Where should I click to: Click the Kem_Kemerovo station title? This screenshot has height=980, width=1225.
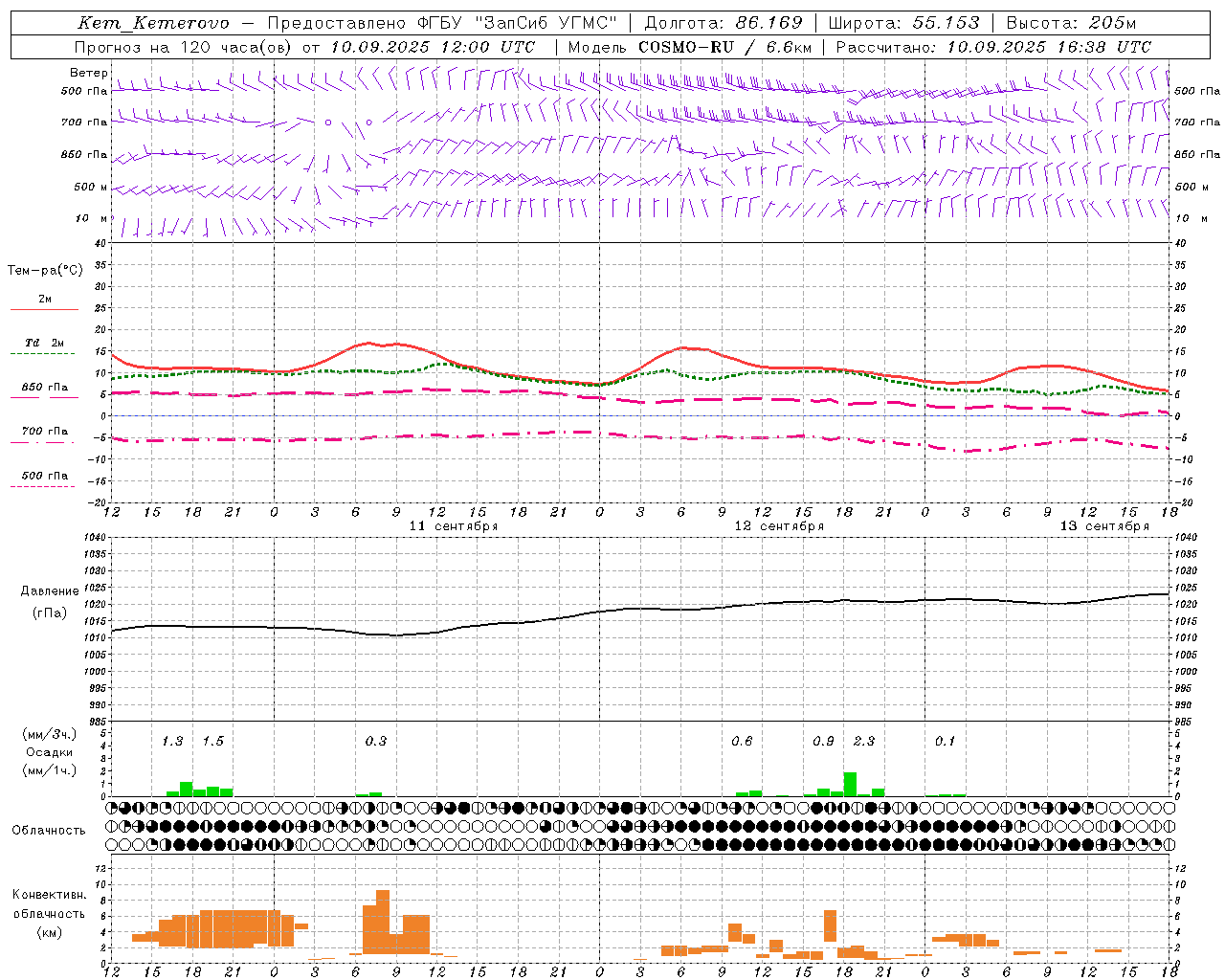[154, 23]
